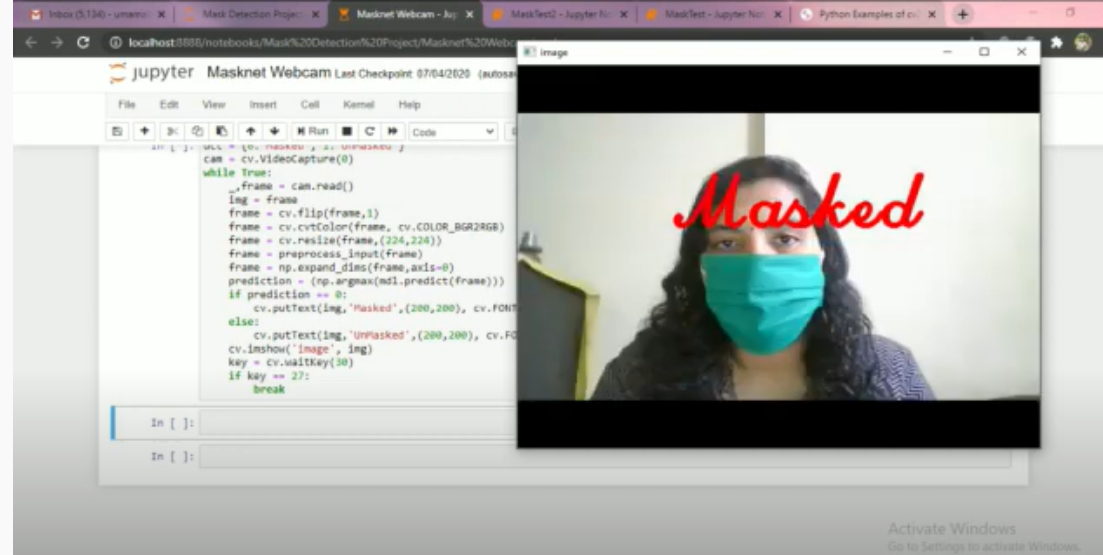Open a new browser tab

pyautogui.click(x=962, y=14)
